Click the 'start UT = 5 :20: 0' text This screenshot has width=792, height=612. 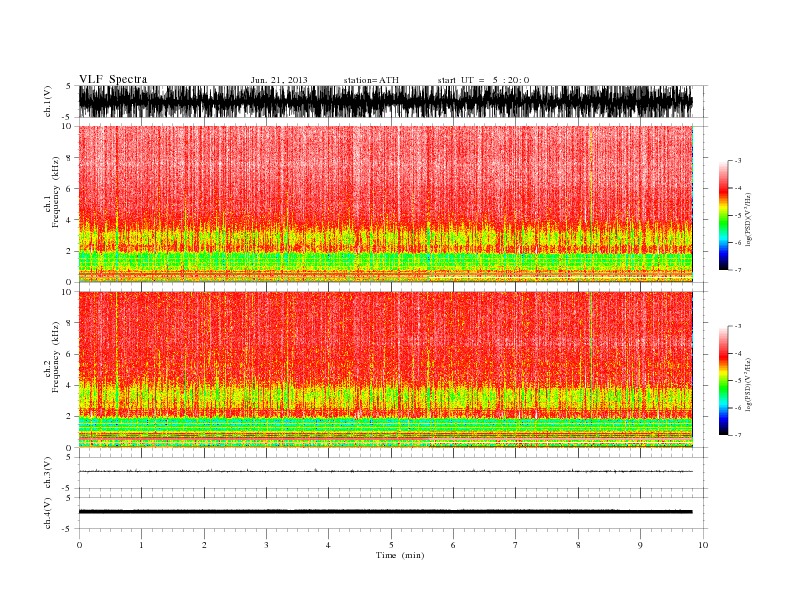[483, 80]
